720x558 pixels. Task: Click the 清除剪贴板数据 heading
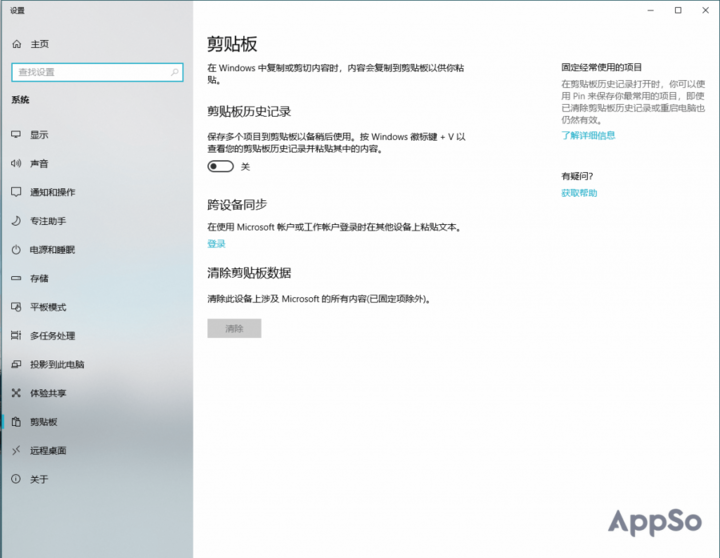[x=249, y=273]
